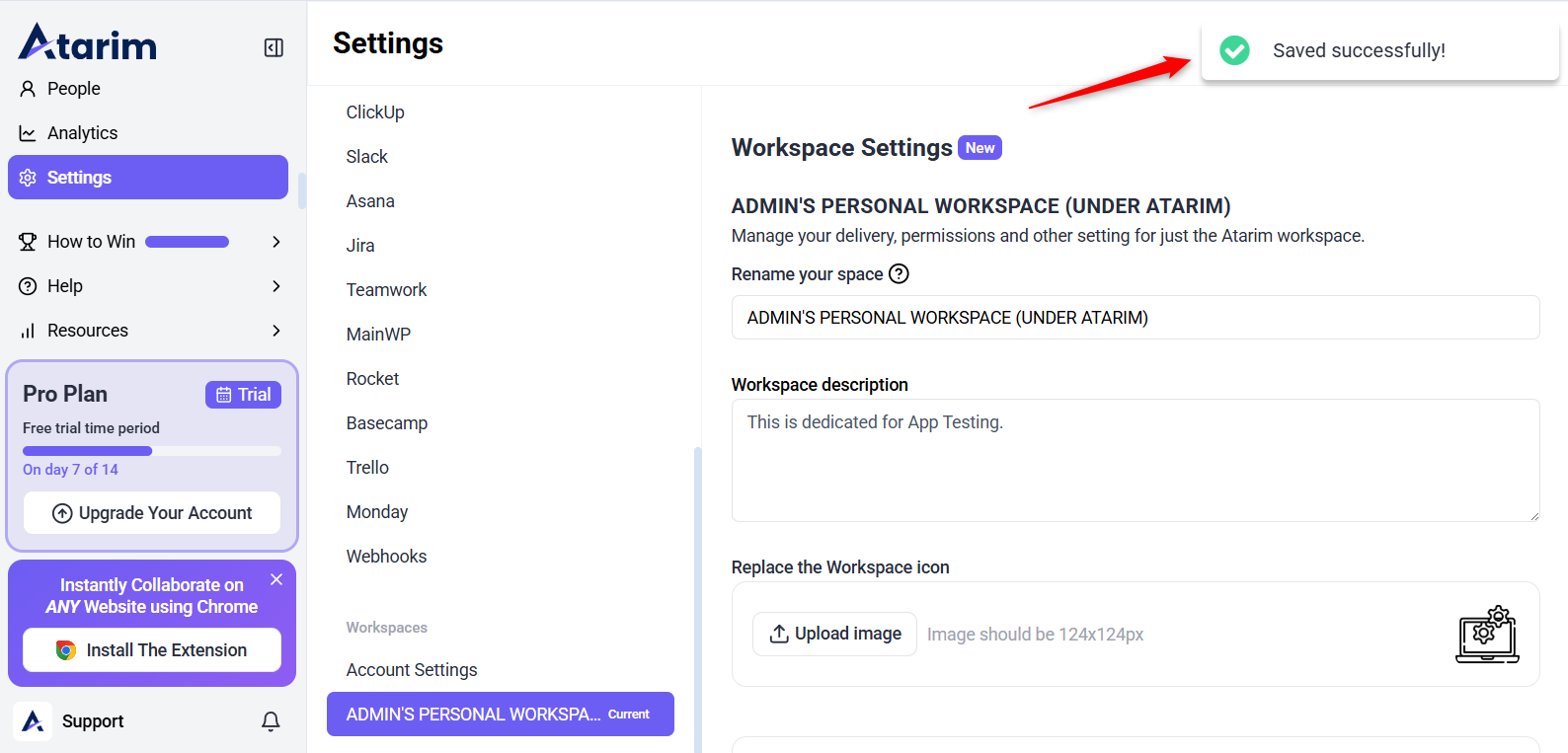Expand the Help menu
Image resolution: width=1568 pixels, height=753 pixels.
[276, 286]
